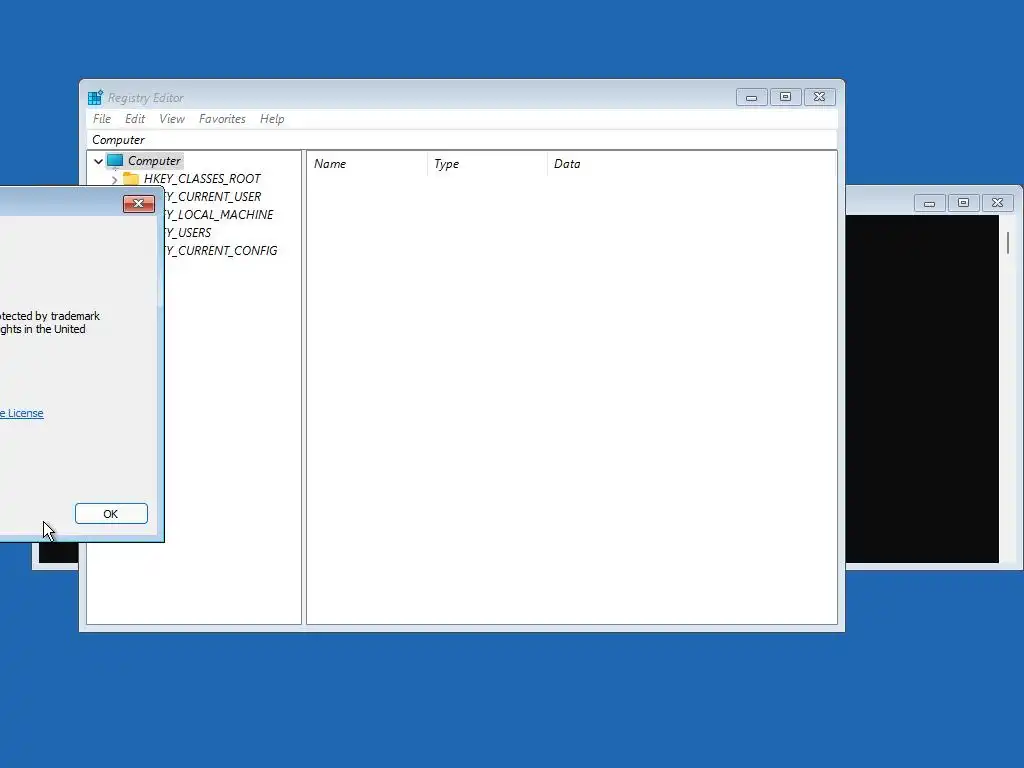Collapse the Computer tree node
The image size is (1024, 768).
click(x=98, y=161)
